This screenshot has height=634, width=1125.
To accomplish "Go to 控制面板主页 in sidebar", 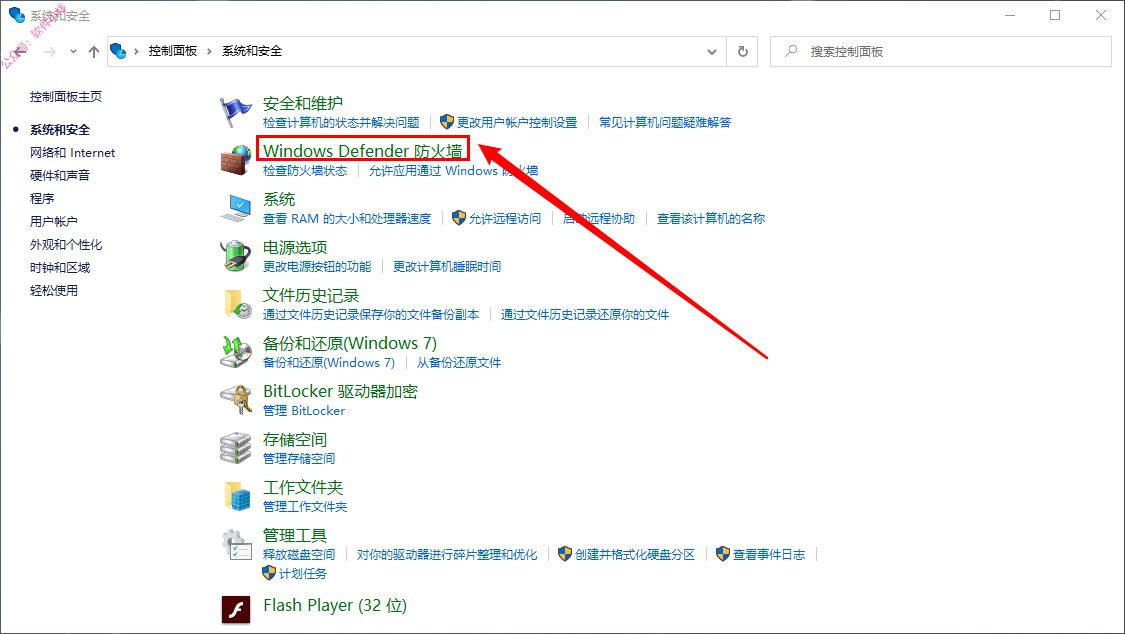I will 66,97.
